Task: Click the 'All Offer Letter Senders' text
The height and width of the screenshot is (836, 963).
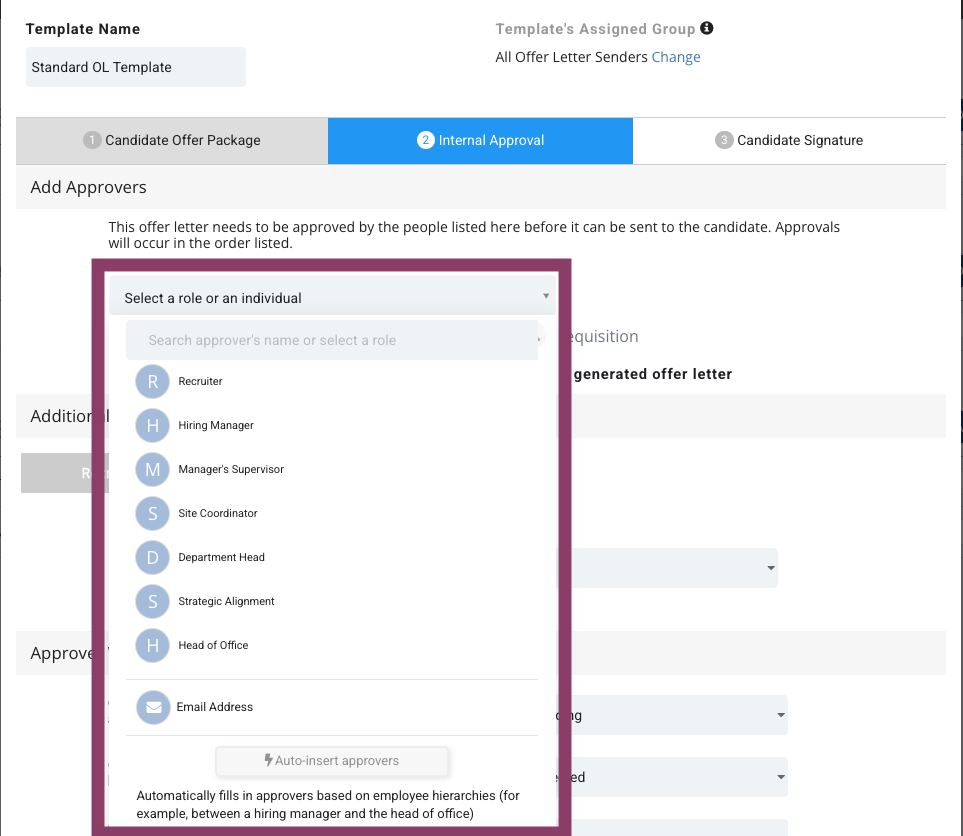Action: [571, 57]
